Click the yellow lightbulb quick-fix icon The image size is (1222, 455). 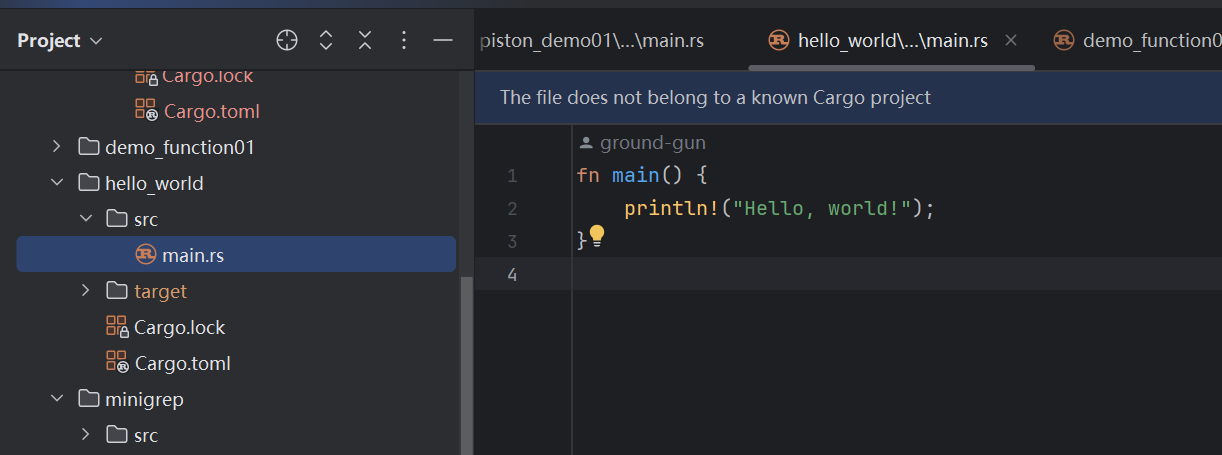[x=597, y=236]
